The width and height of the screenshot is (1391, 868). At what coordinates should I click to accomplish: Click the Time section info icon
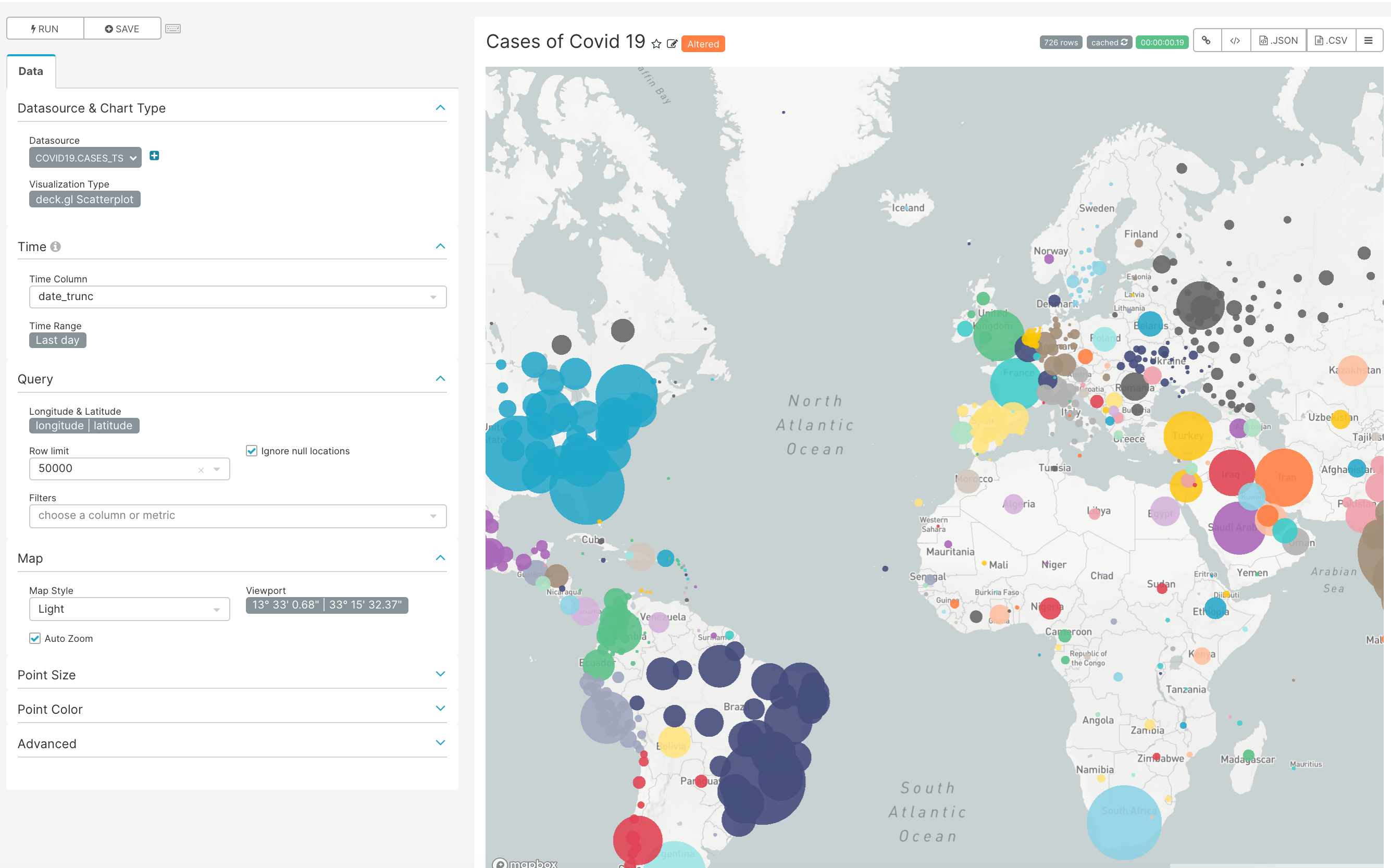(56, 247)
